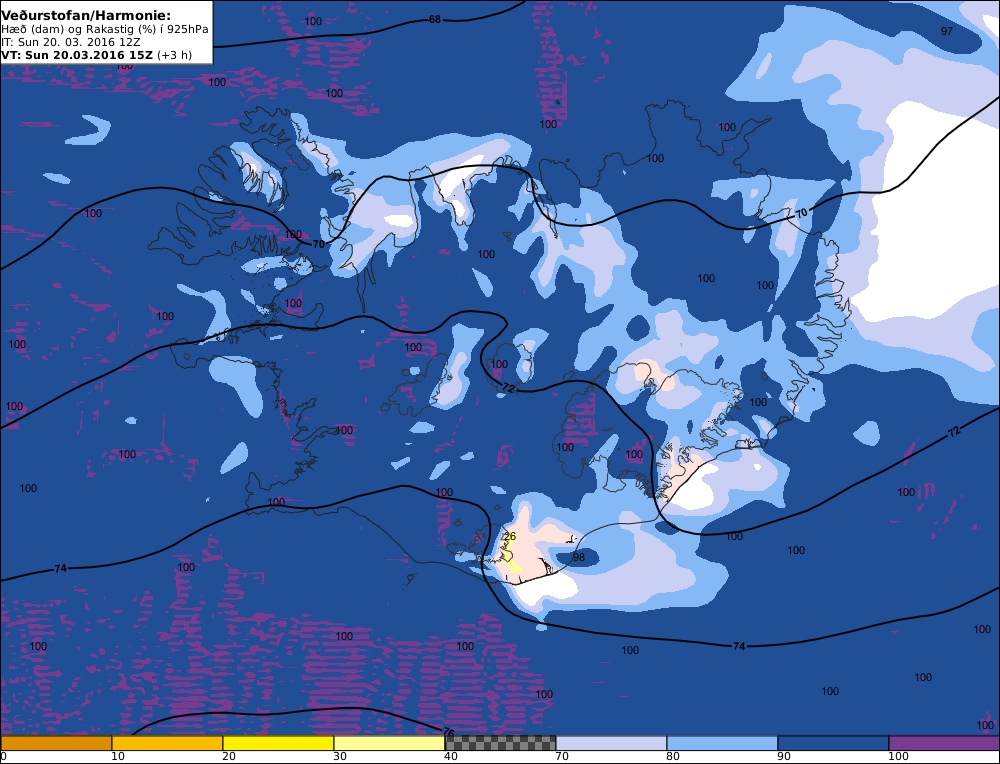Select the pale yellow 30–40 legend segment

point(389,743)
